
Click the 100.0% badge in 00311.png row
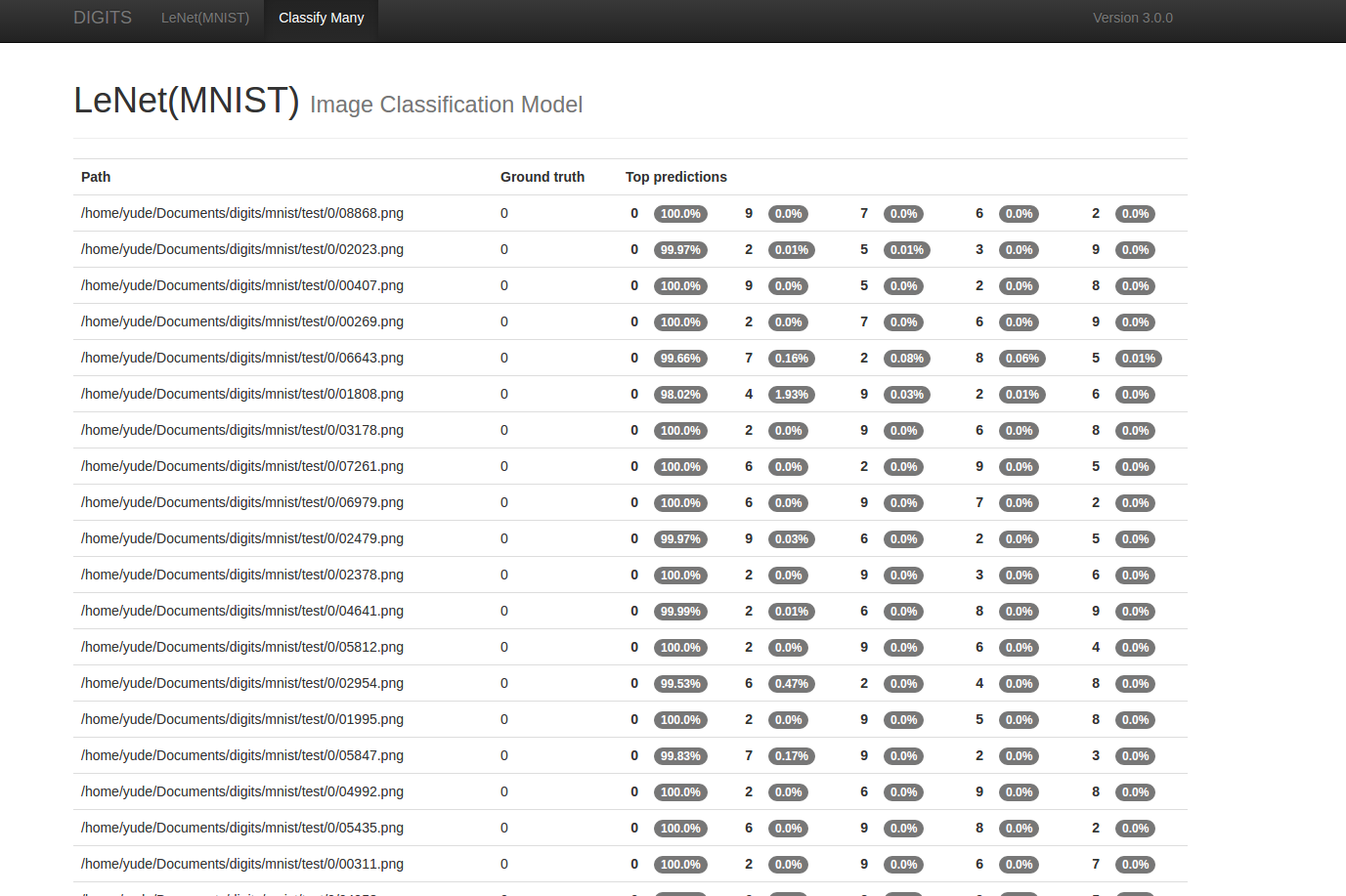click(680, 865)
